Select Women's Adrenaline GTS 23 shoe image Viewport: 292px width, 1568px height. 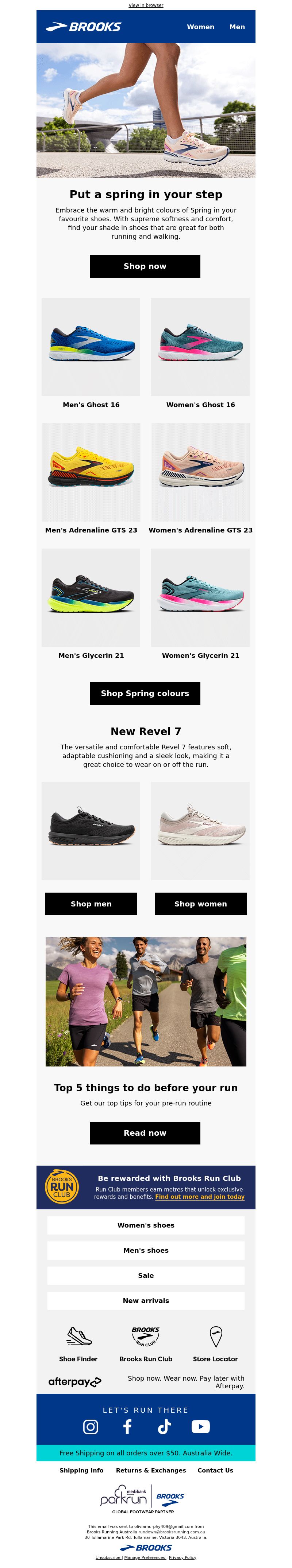click(x=200, y=472)
